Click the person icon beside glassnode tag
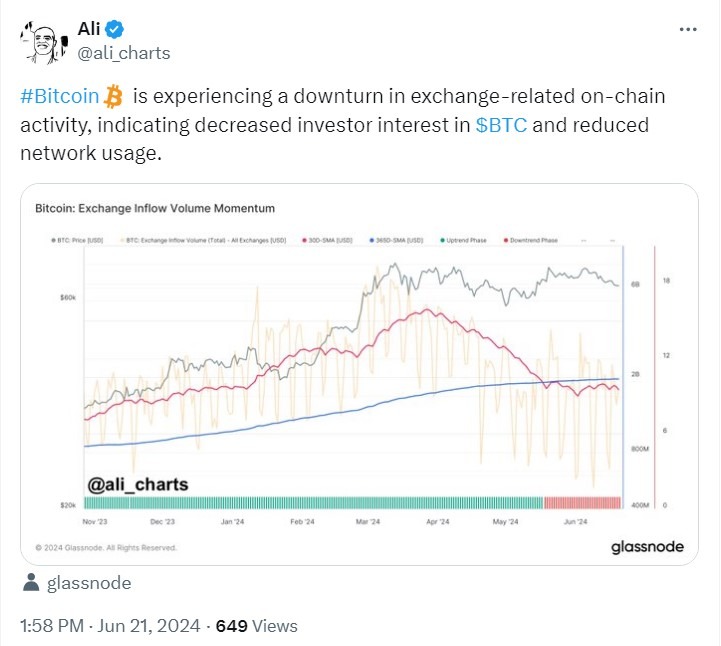Screen dimensions: 721x646 (31, 583)
